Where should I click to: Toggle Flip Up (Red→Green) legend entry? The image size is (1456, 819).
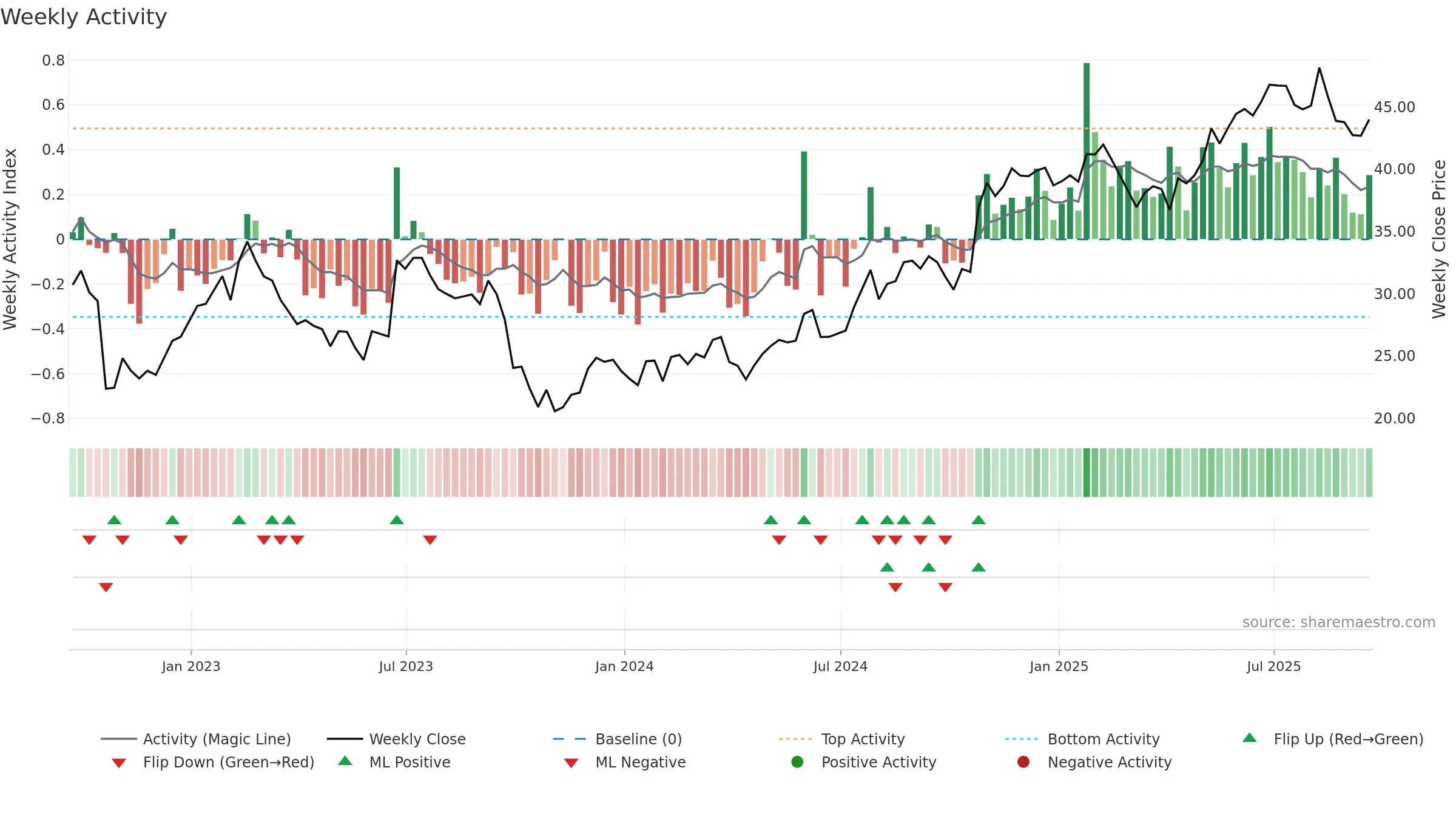pyautogui.click(x=1333, y=739)
